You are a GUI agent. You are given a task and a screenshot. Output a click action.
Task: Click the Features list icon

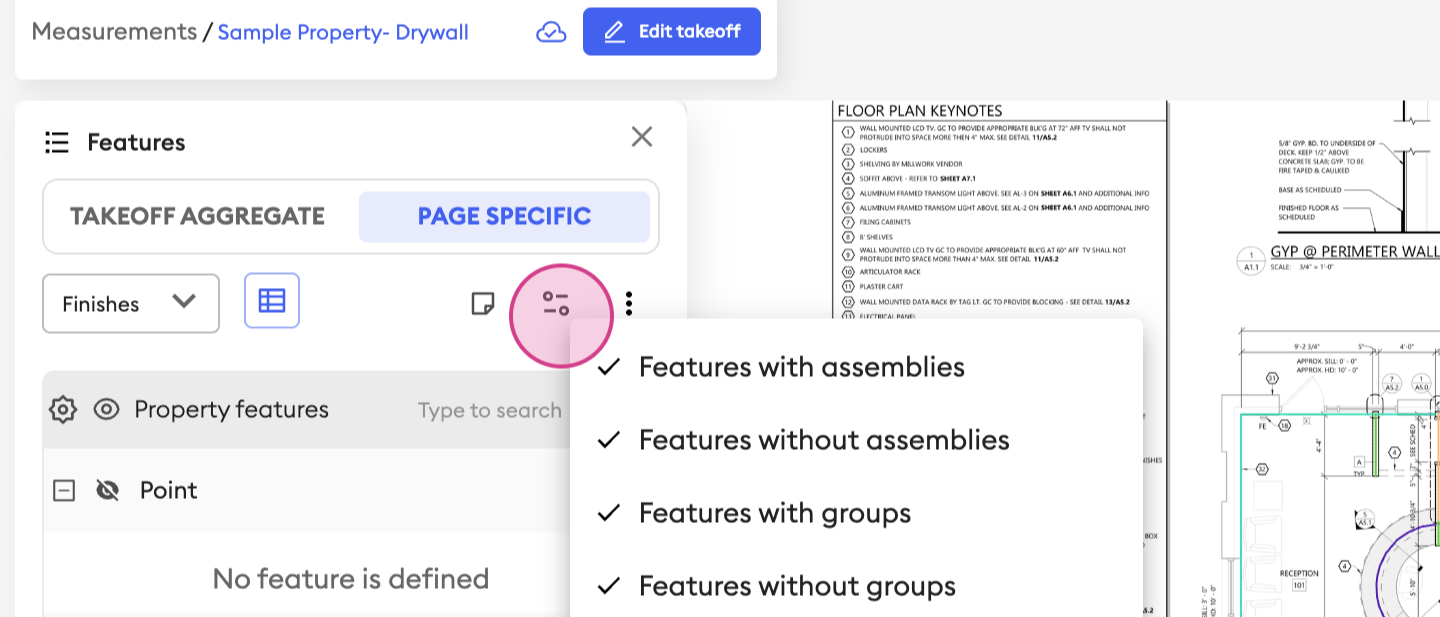[57, 142]
